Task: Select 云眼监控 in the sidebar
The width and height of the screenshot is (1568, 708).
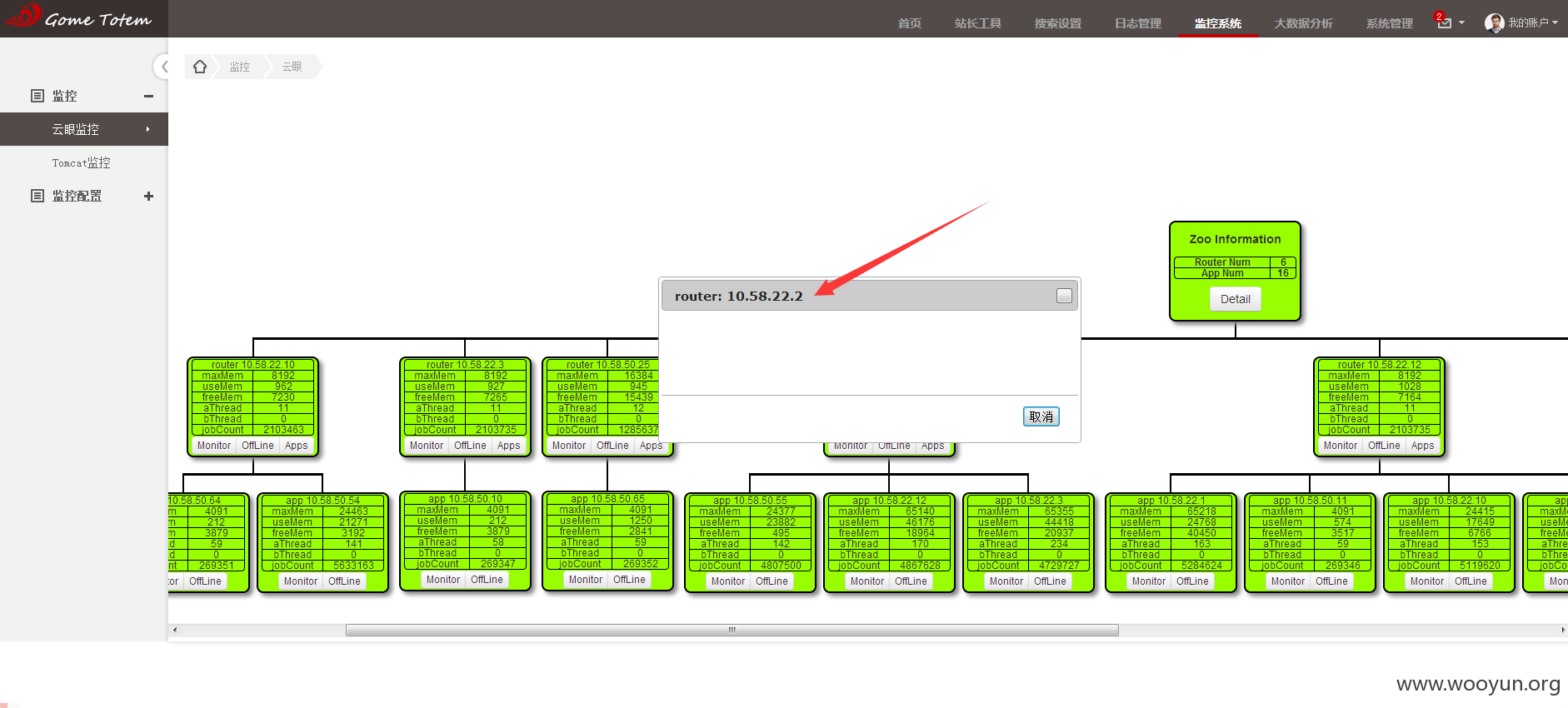Action: 84,129
